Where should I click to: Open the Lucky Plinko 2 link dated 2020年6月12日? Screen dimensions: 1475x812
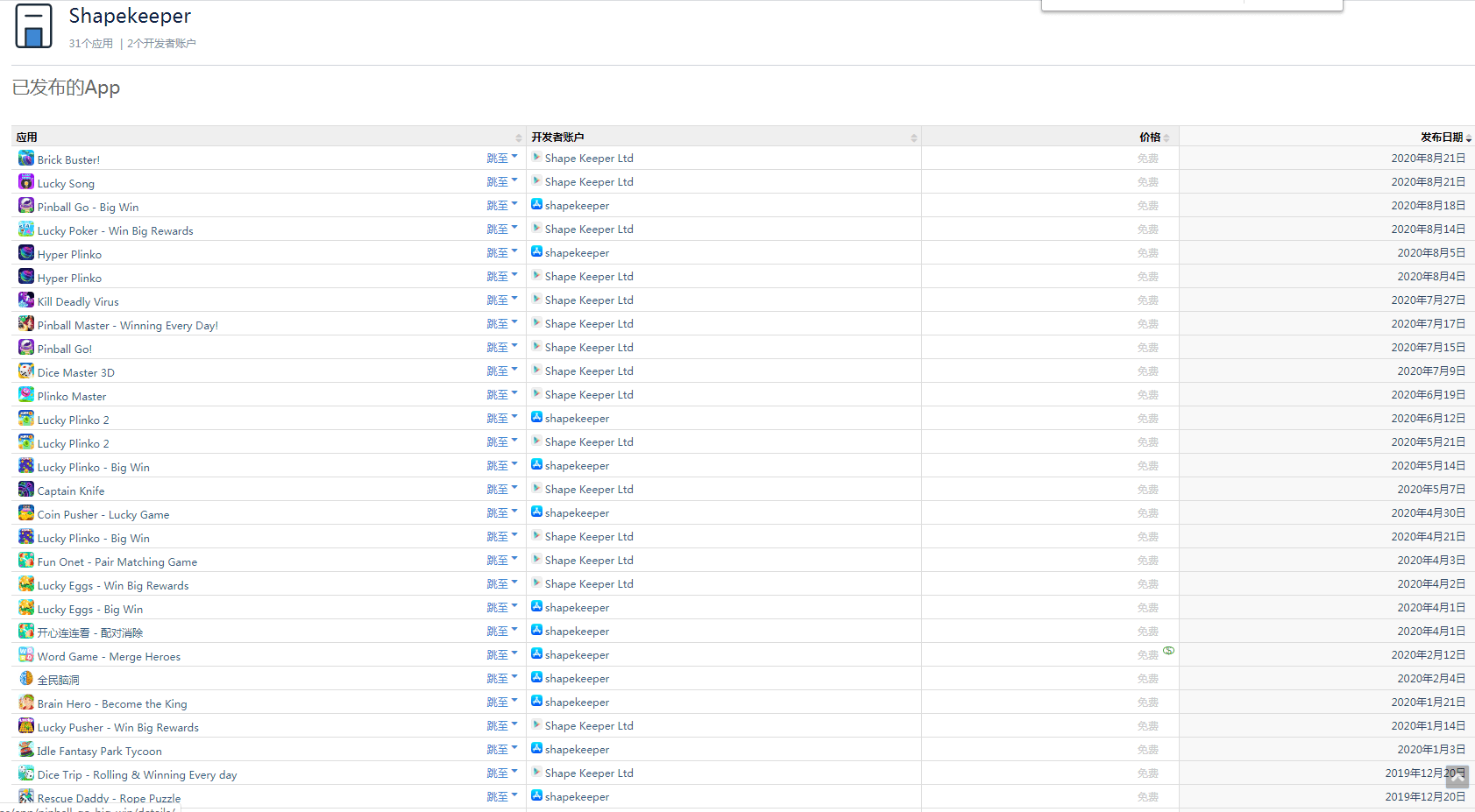(x=74, y=420)
